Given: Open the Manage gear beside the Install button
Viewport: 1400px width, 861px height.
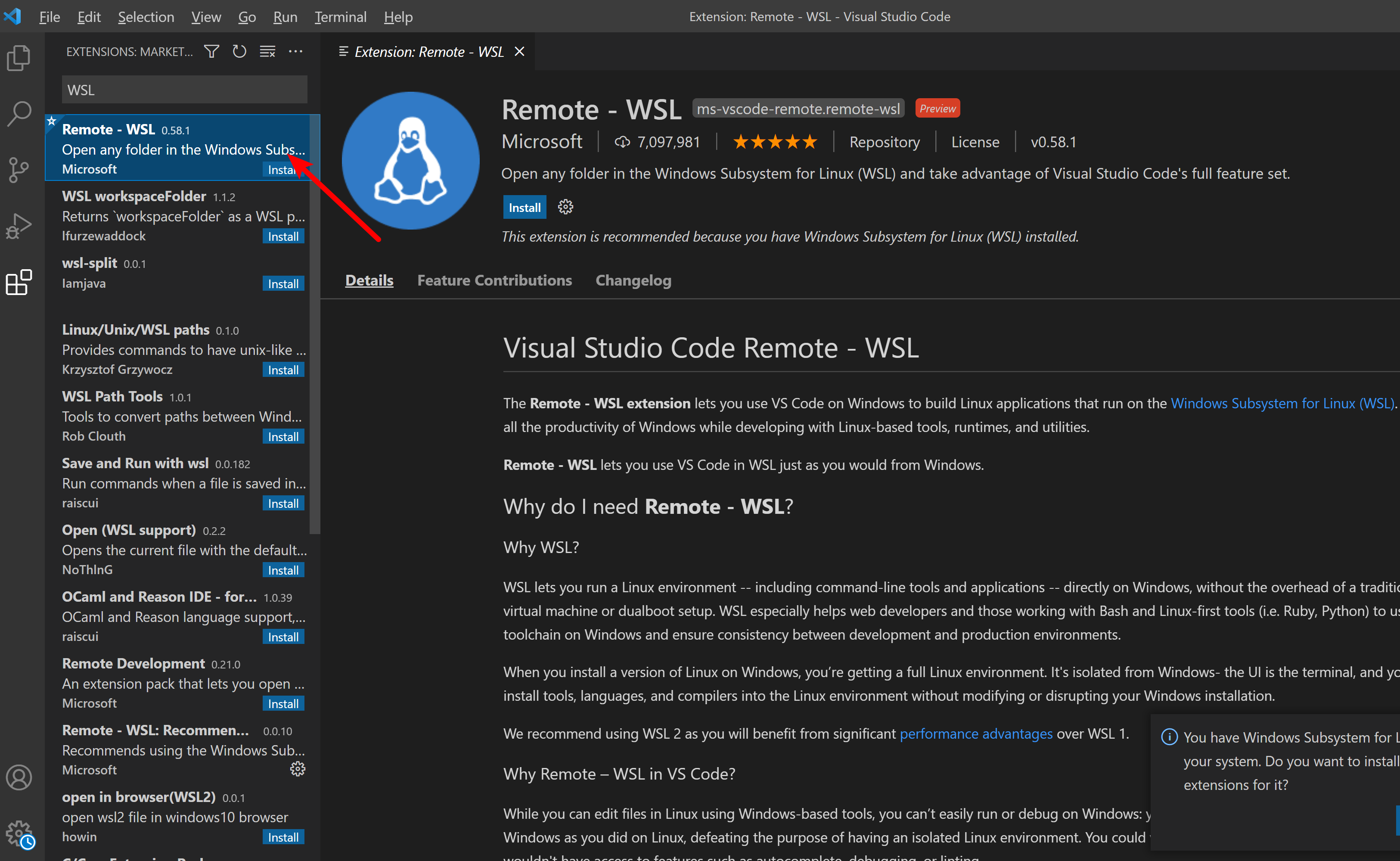Looking at the screenshot, I should pos(565,207).
